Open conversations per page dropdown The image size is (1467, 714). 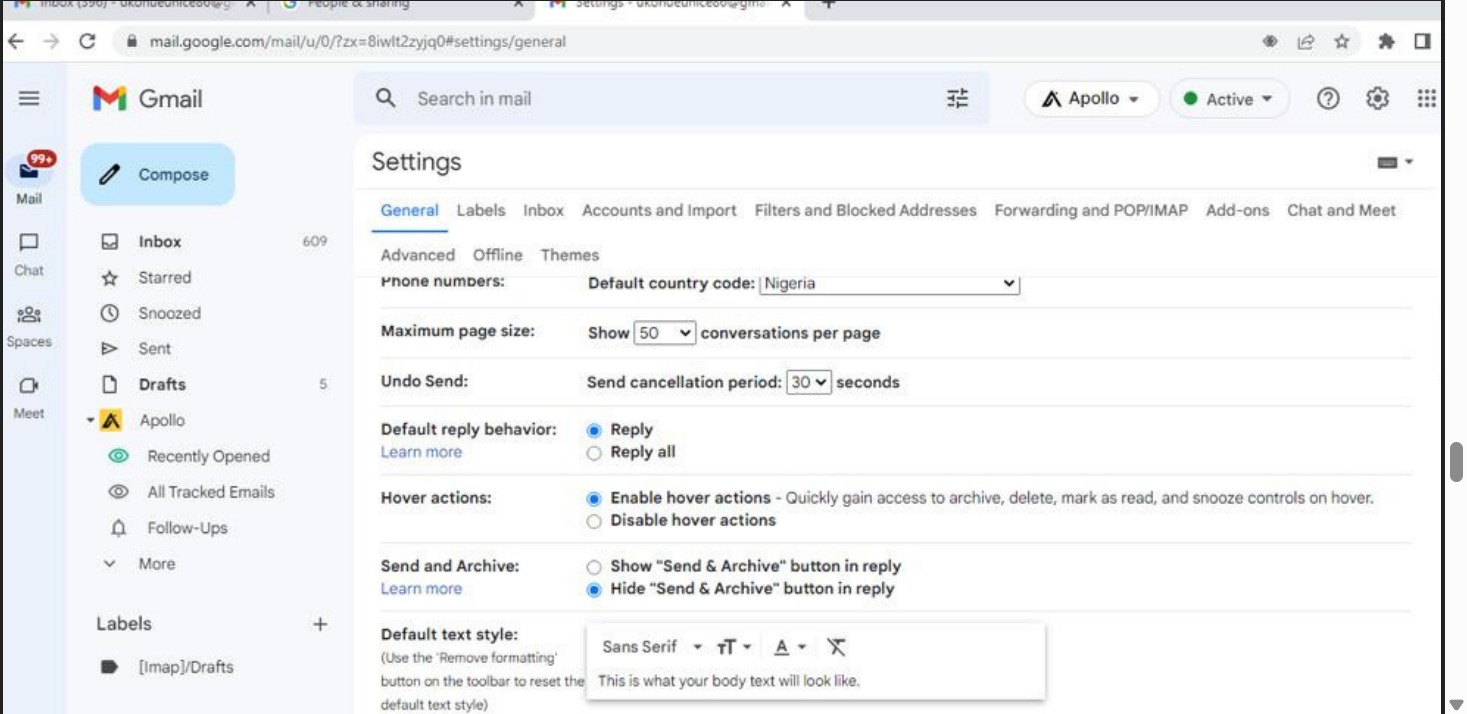pyautogui.click(x=665, y=333)
